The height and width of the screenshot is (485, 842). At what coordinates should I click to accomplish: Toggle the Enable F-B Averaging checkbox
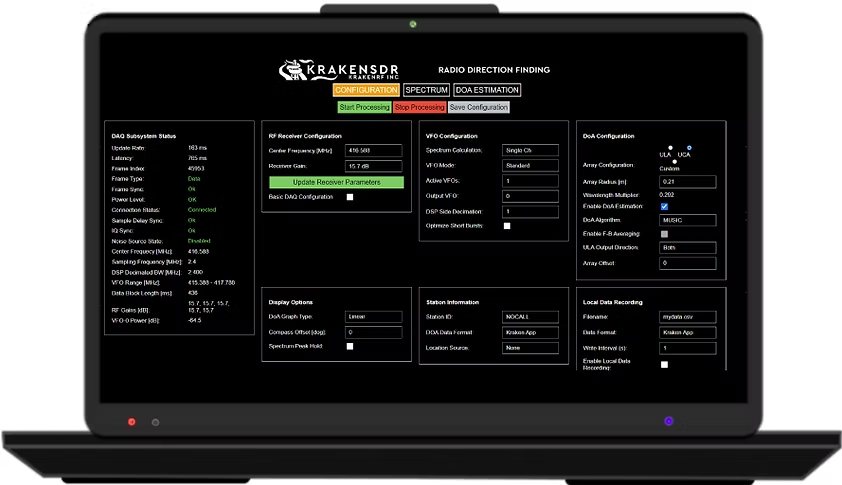pos(664,234)
